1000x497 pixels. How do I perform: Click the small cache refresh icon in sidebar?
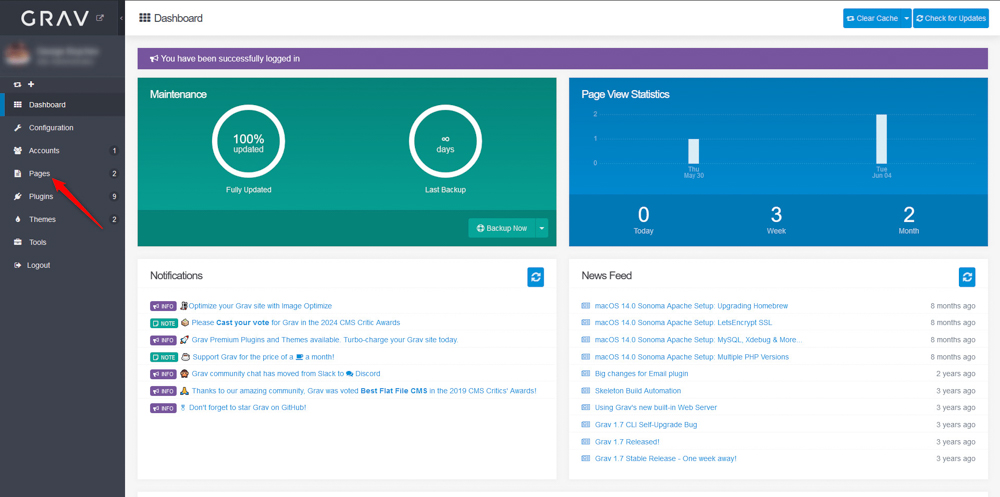coord(17,84)
